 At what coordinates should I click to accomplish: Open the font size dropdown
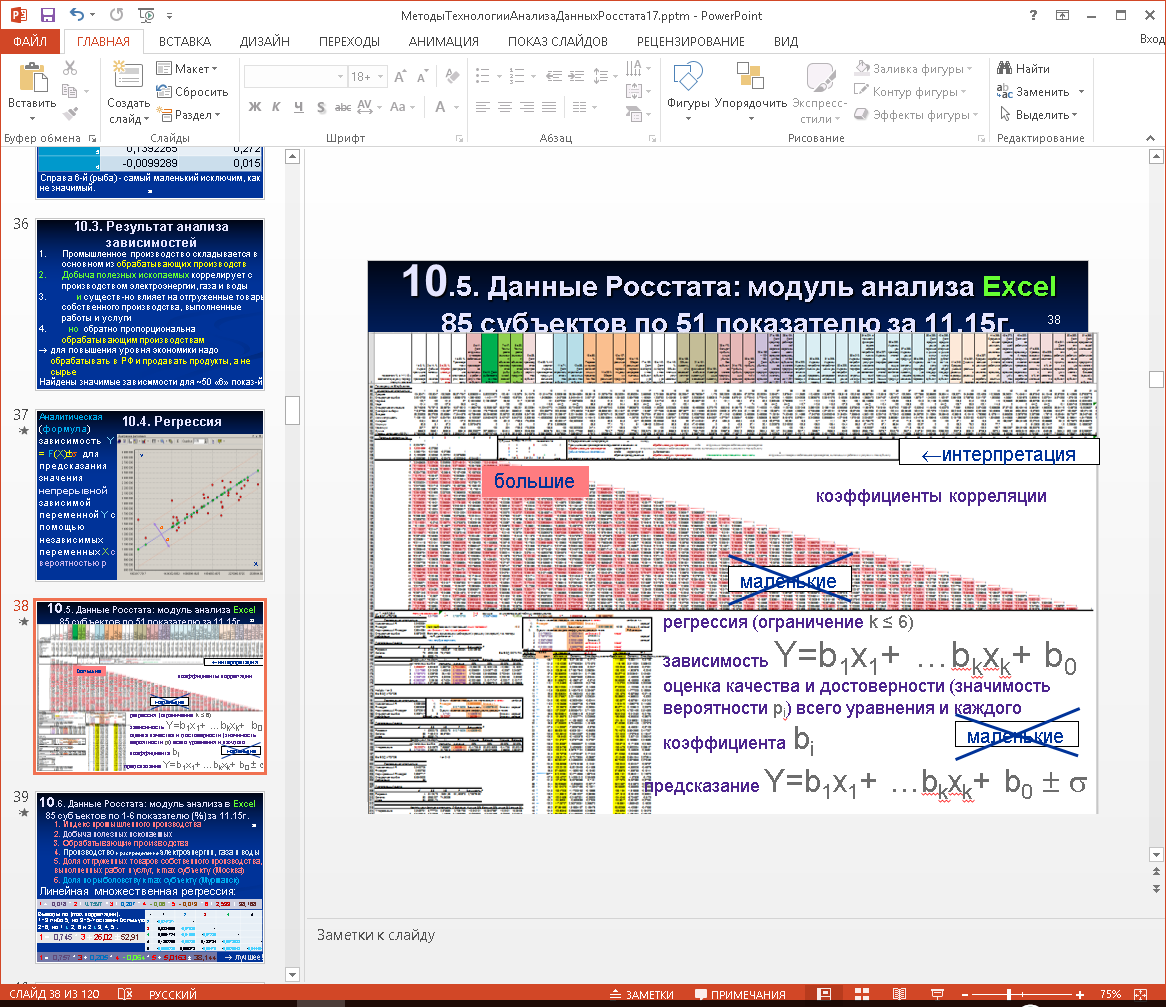click(381, 77)
